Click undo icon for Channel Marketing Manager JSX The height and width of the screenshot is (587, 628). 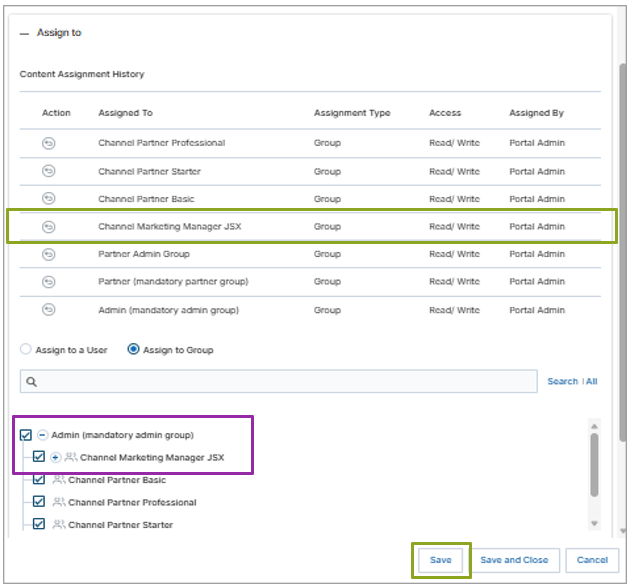coord(48,227)
